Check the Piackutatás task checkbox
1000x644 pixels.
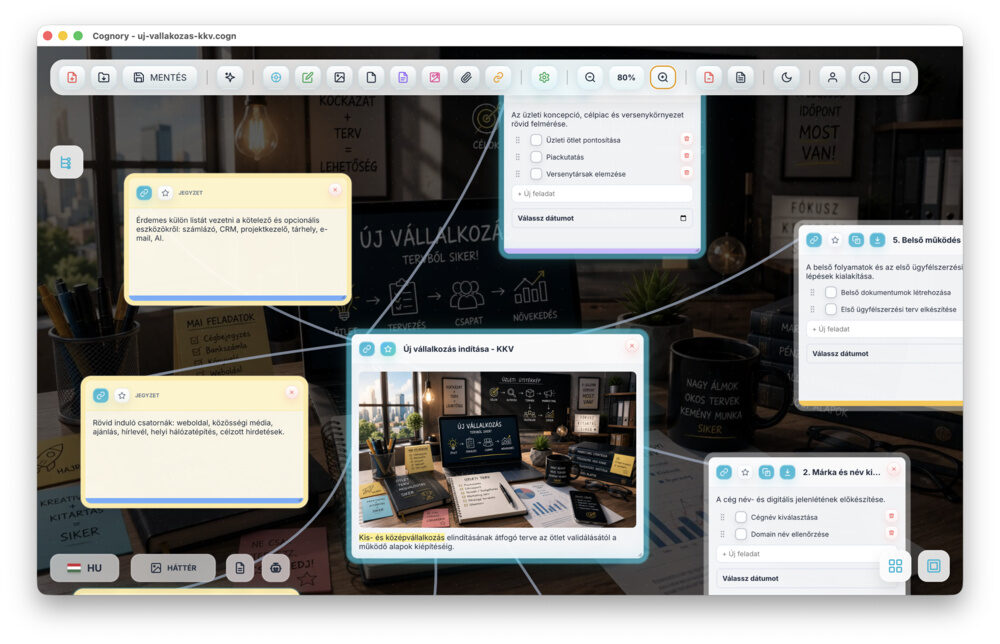[x=536, y=157]
